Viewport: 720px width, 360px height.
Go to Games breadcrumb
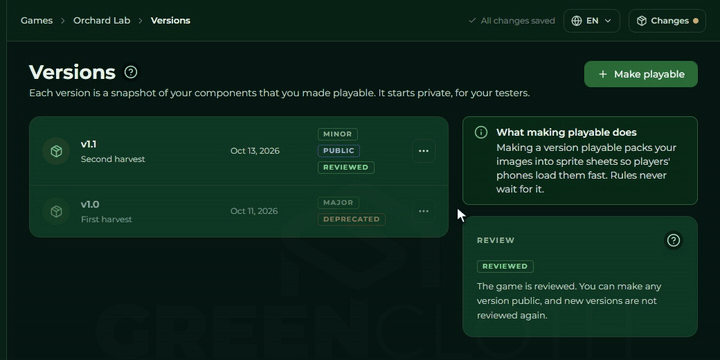point(37,21)
